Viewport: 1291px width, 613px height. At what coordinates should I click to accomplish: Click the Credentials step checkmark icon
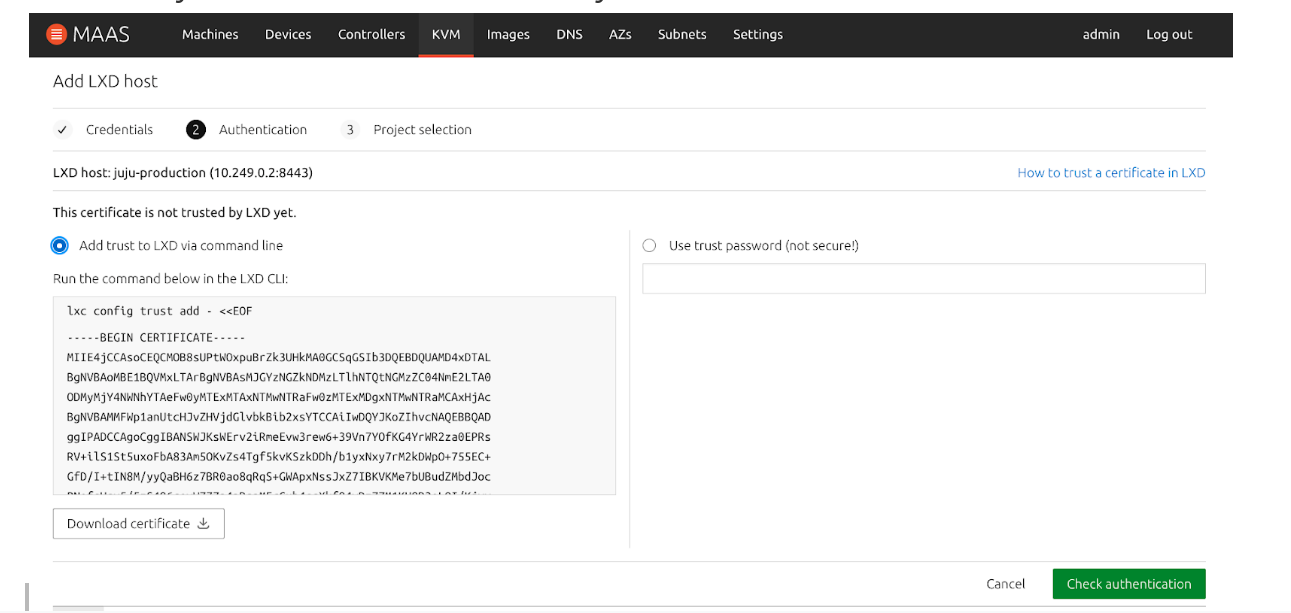point(62,130)
